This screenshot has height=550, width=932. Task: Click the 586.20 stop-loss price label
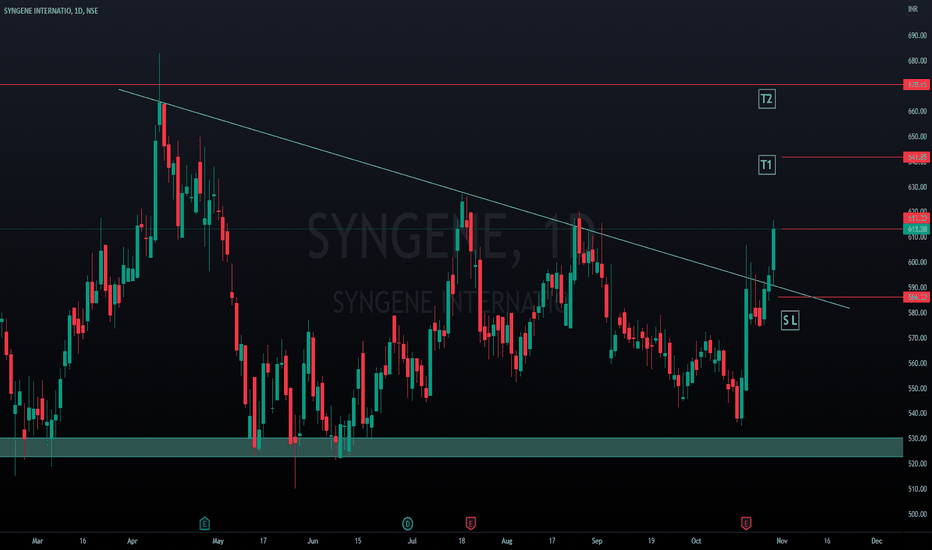916,297
